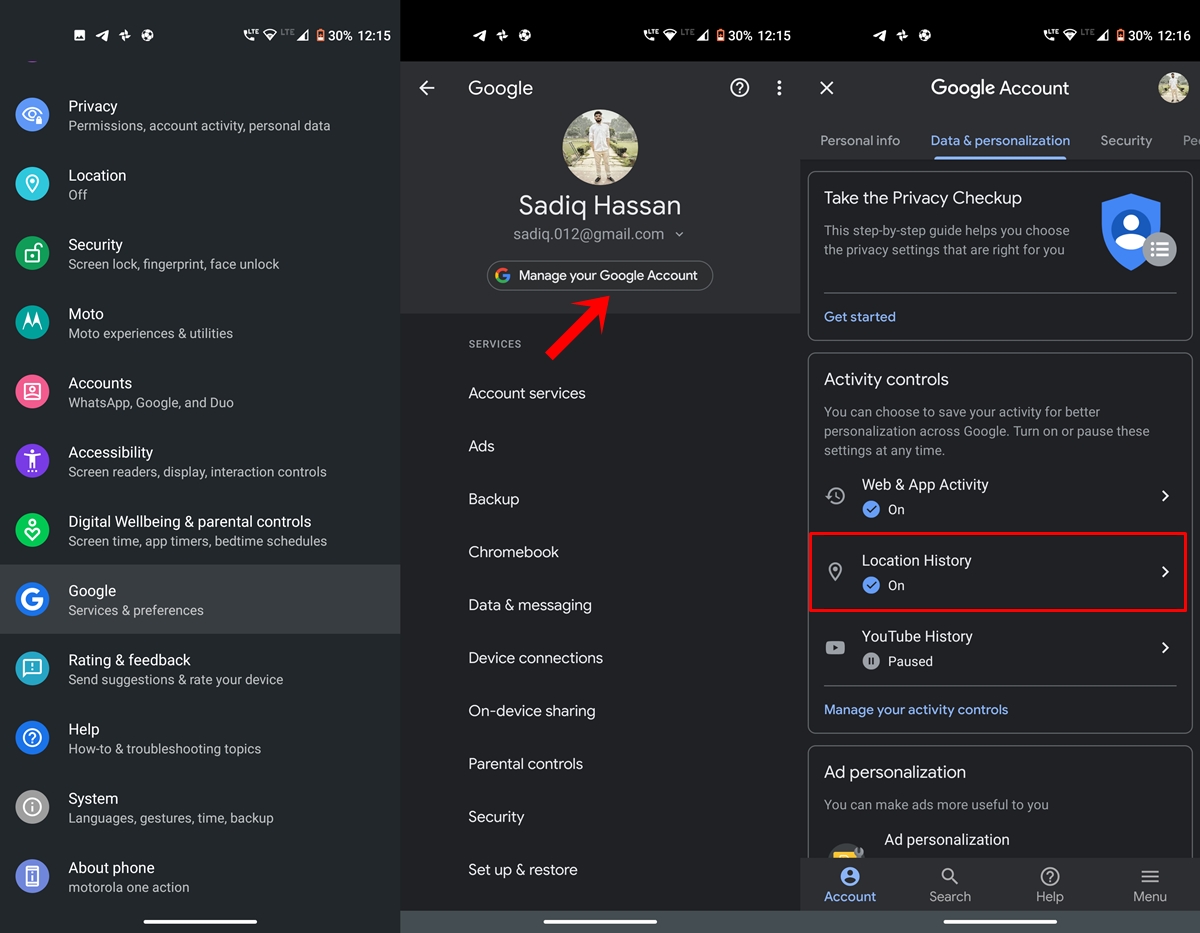Tap the email sadiq.012@gmail.com text

pyautogui.click(x=589, y=234)
